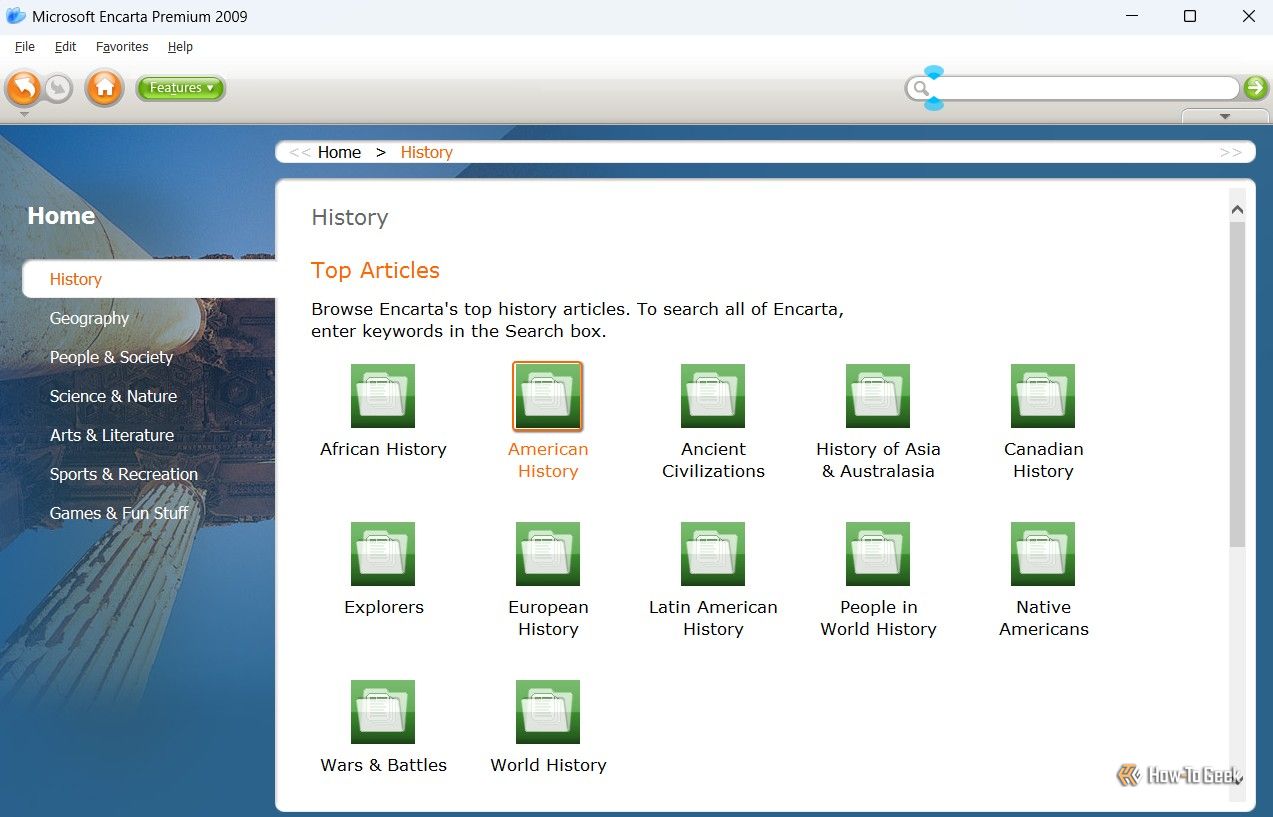Click the Home button in the toolbar
Image resolution: width=1273 pixels, height=817 pixels.
pos(104,88)
